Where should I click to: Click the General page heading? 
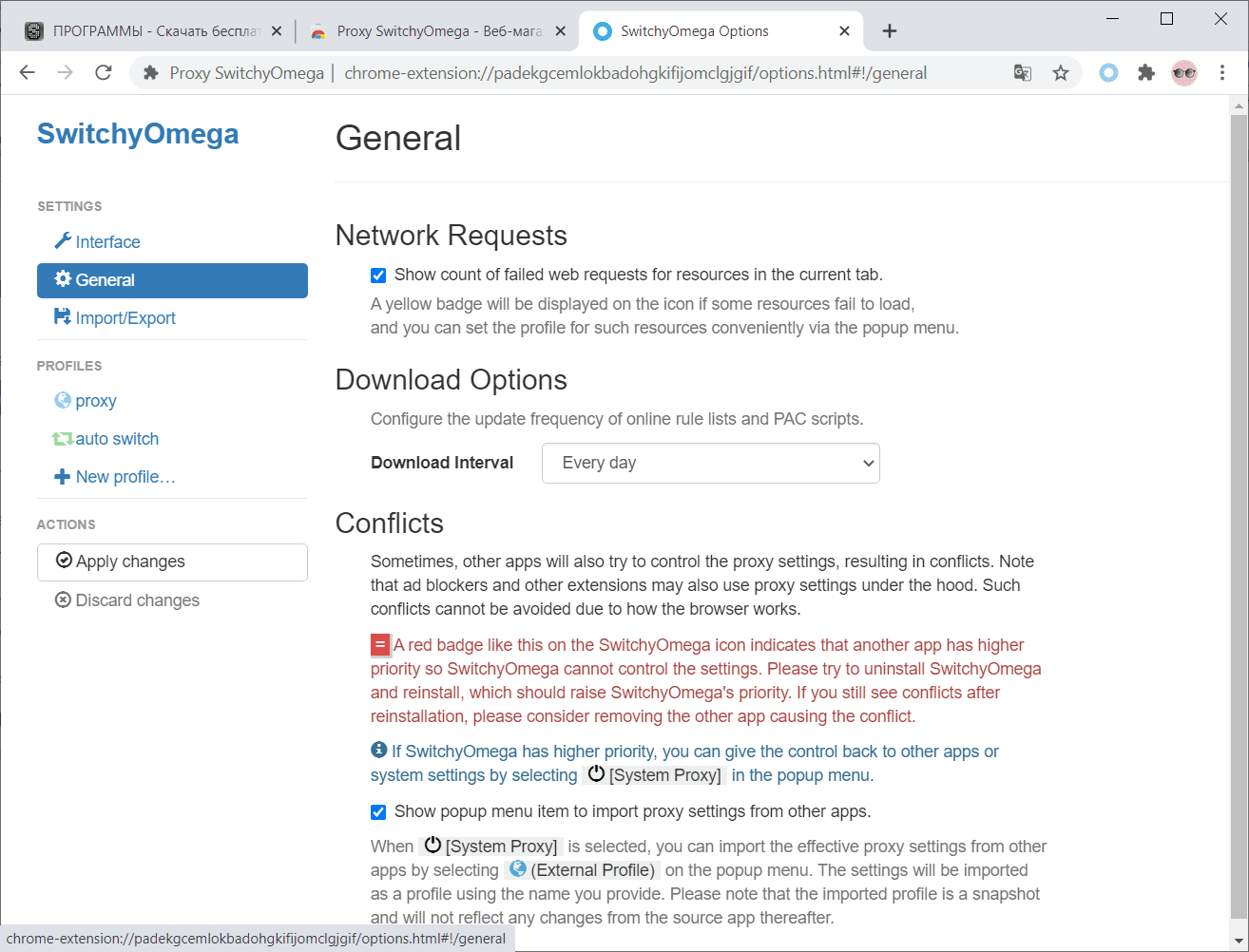tap(398, 139)
